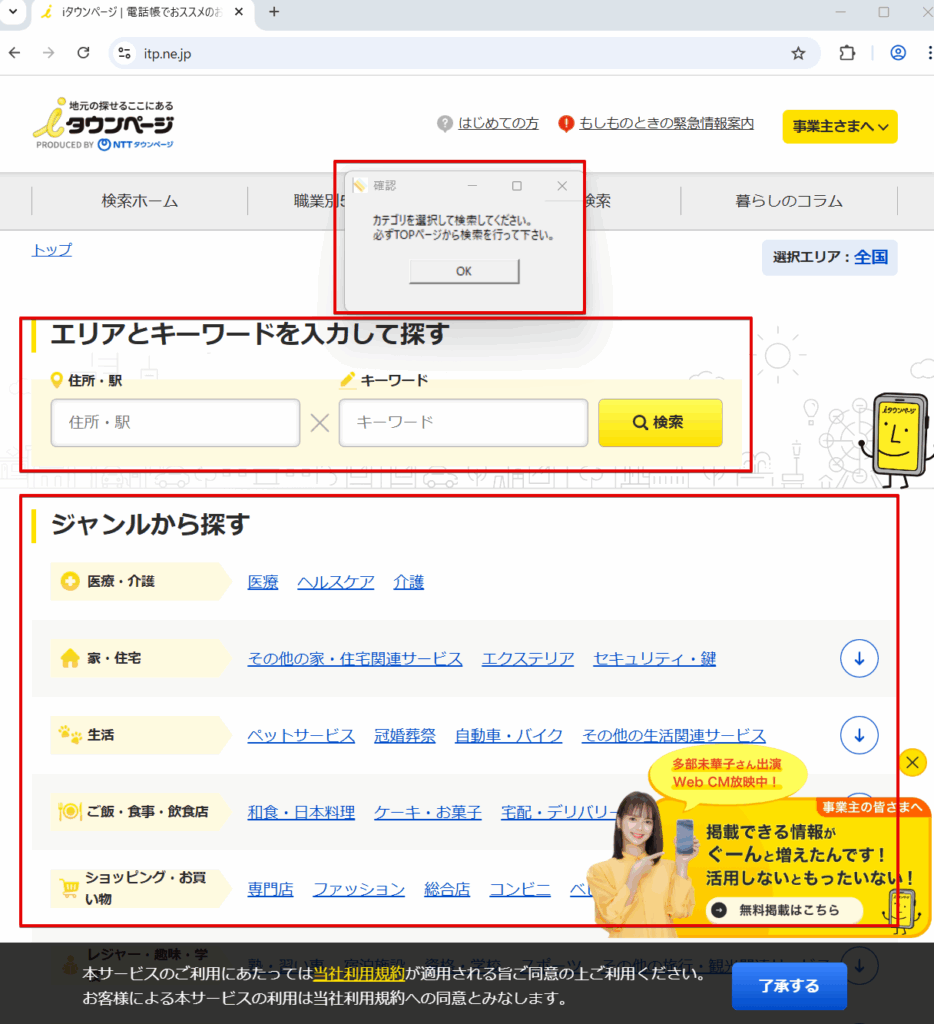Select the 検索ホーム navigation tab
934x1024 pixels.
[140, 201]
